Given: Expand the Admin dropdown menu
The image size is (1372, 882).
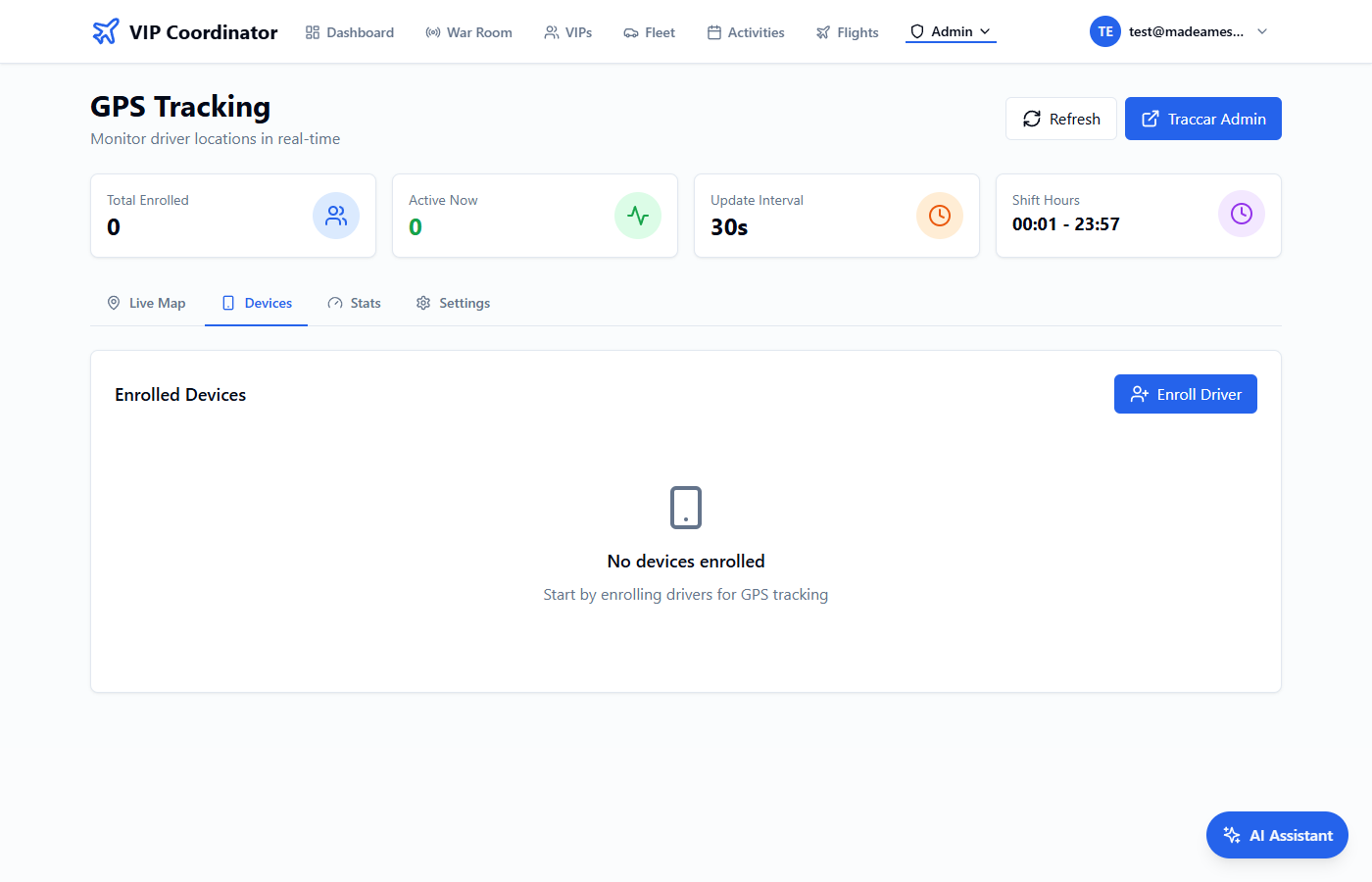Looking at the screenshot, I should pos(951,31).
